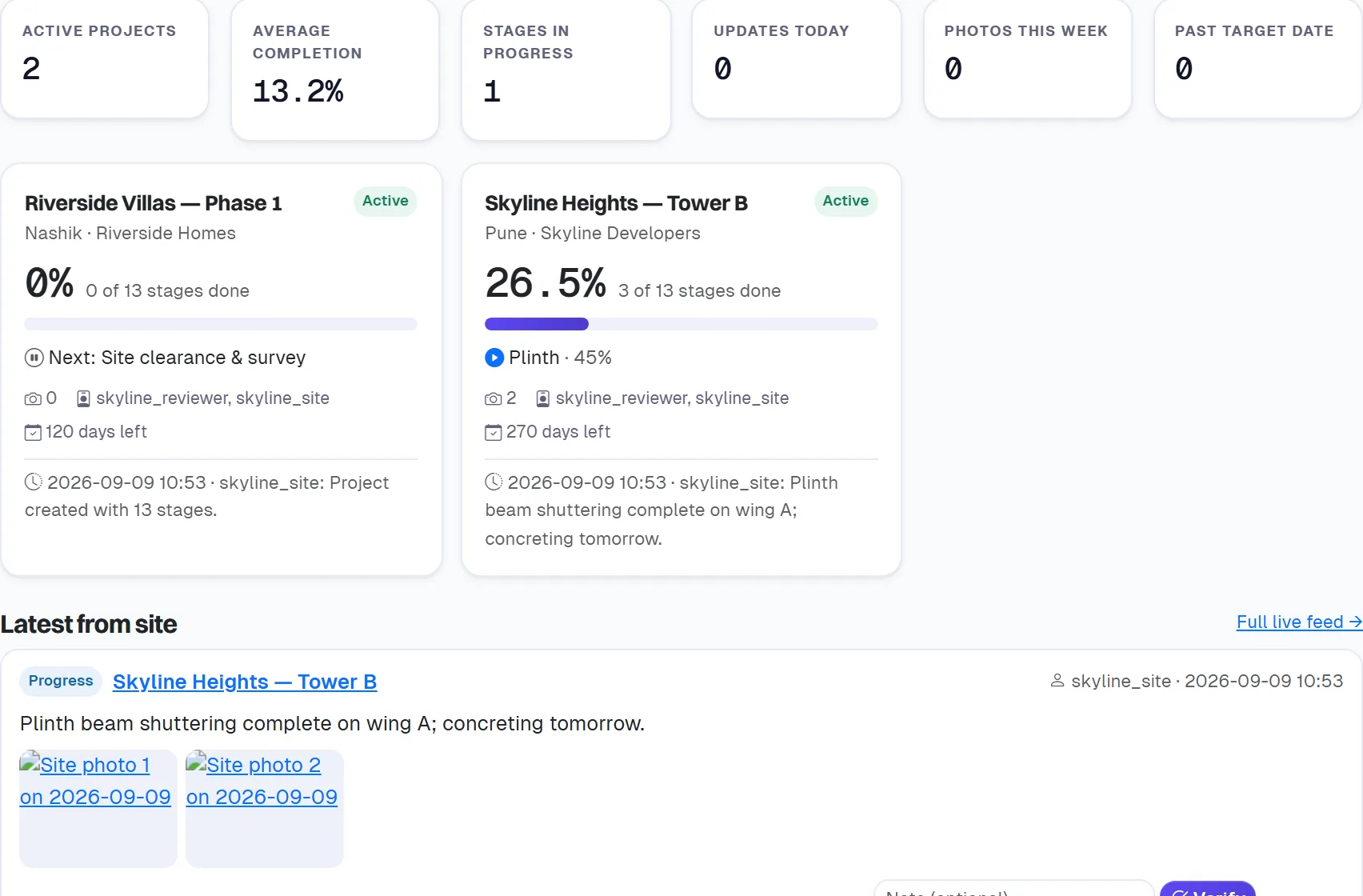Viewport: 1363px width, 896px height.
Task: Click the 26.5% completion figure
Action: [x=546, y=283]
